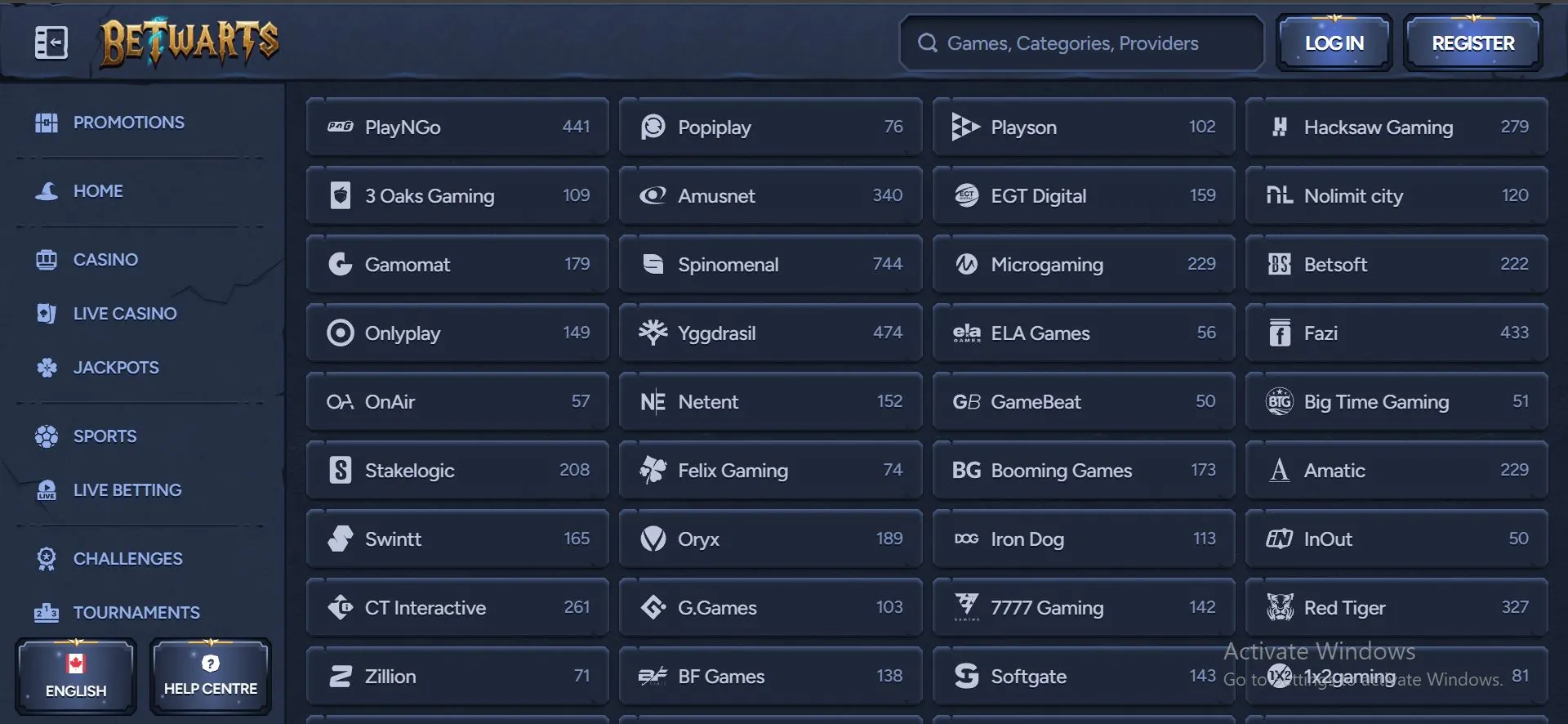Collapse the sidebar with the panel toggle icon
The image size is (1568, 724).
click(x=51, y=42)
